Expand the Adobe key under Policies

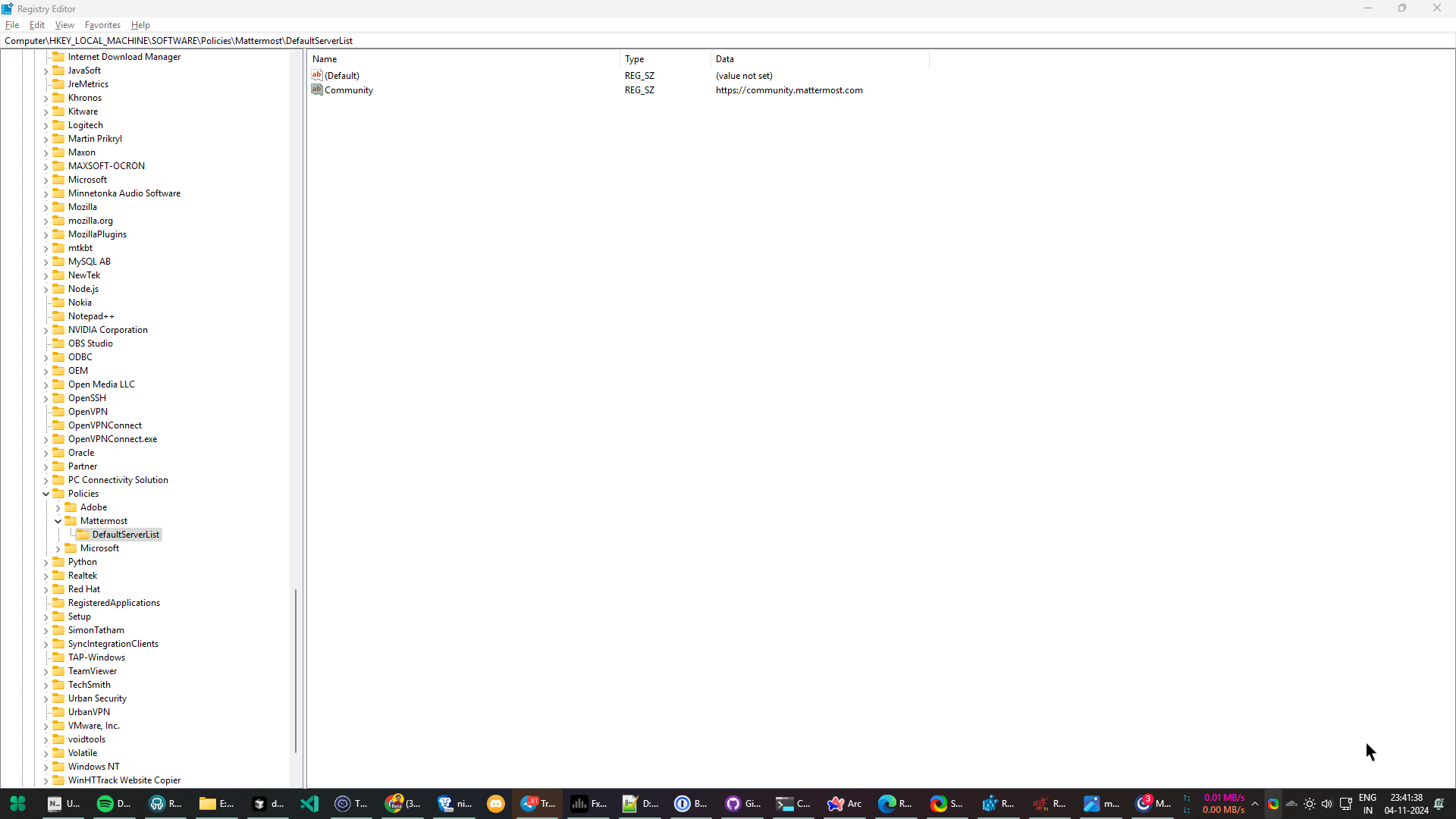pyautogui.click(x=58, y=507)
